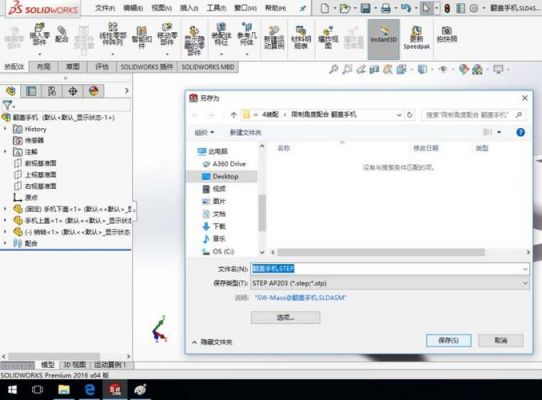Switch to the 草图 Sketch ribbon tab

pyautogui.click(x=73, y=67)
